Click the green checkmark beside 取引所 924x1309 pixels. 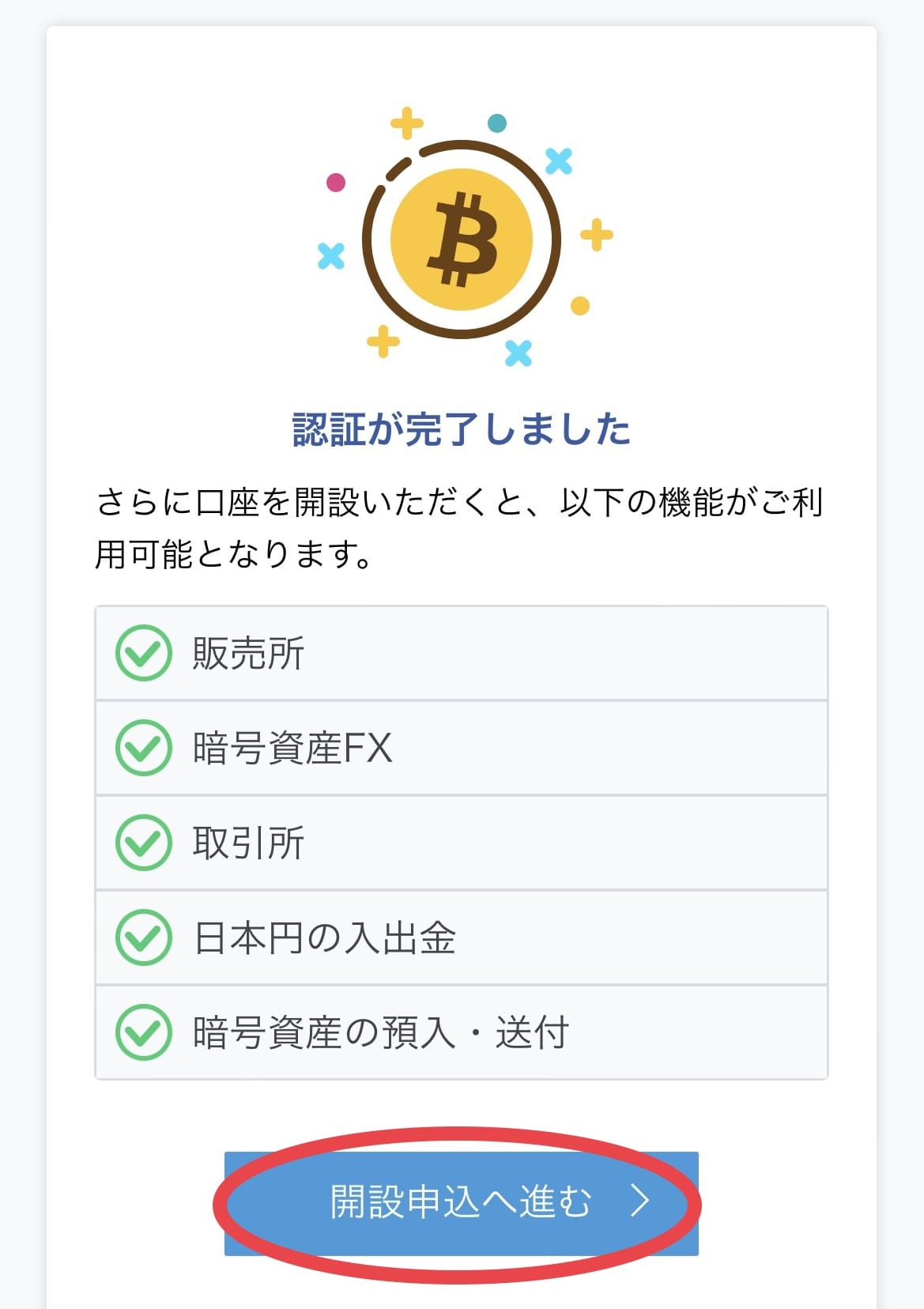pyautogui.click(x=143, y=843)
